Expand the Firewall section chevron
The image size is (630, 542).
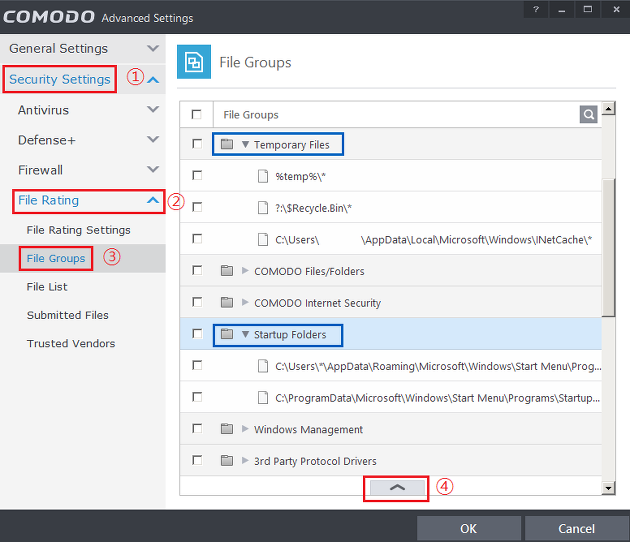click(153, 170)
